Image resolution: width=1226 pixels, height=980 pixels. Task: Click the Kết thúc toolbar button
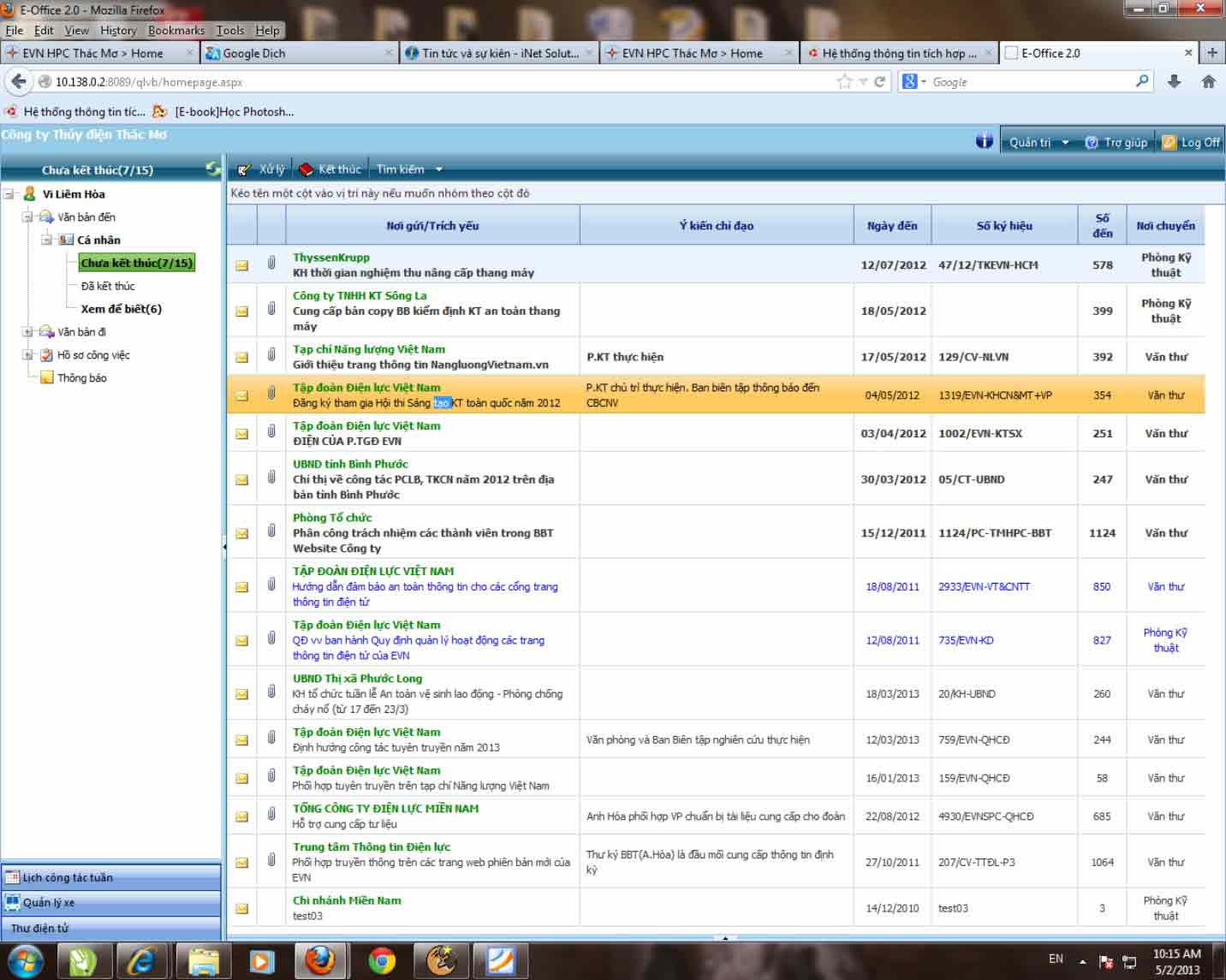tap(330, 169)
